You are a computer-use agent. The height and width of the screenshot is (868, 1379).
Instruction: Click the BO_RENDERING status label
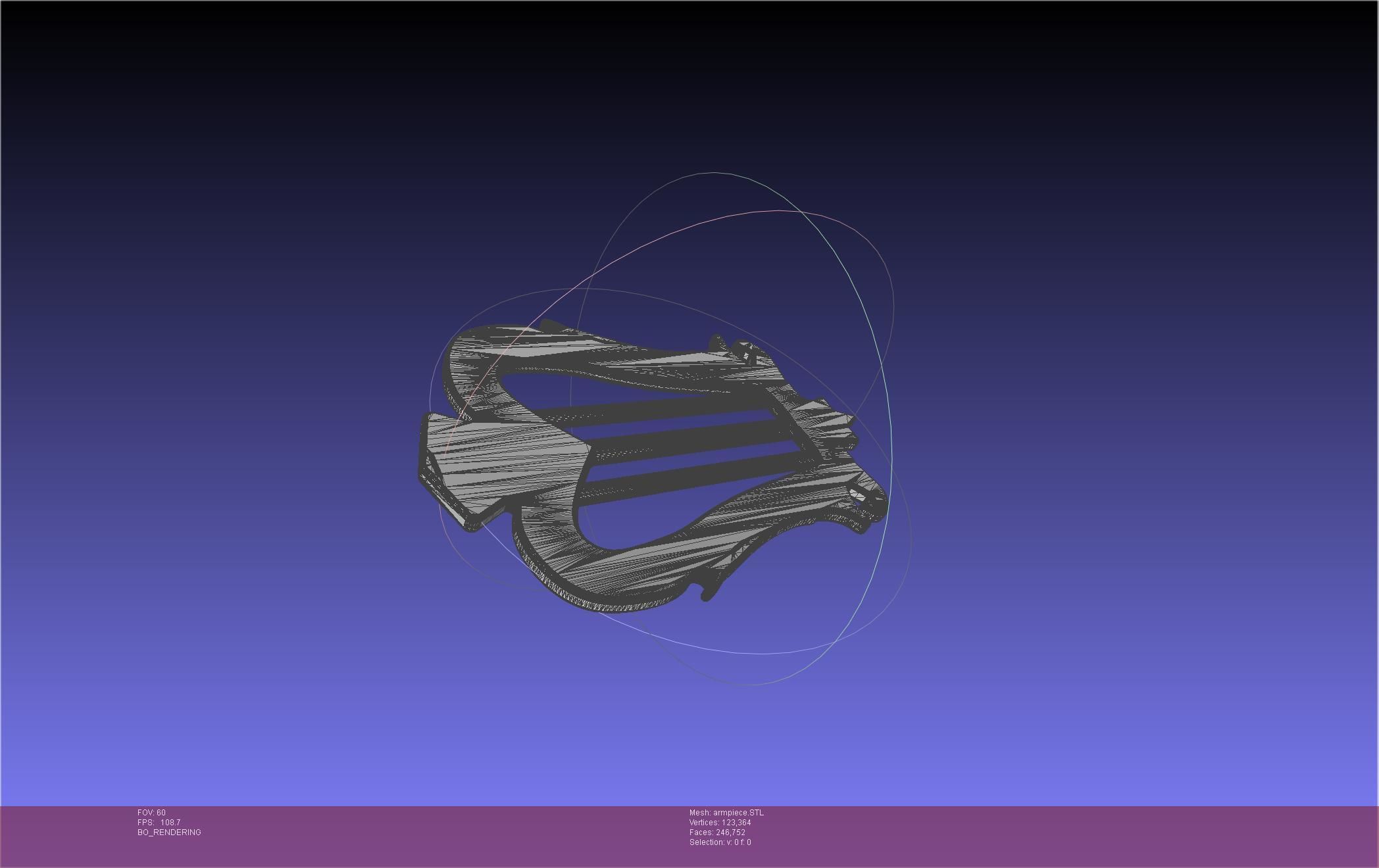coord(169,832)
